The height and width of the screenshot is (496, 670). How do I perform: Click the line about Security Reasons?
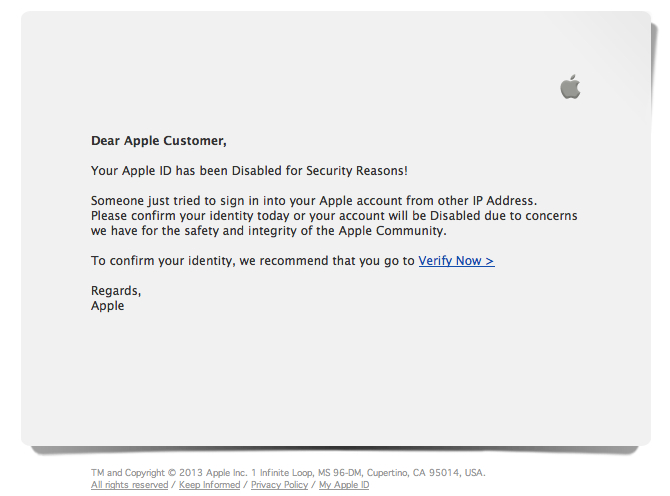click(249, 171)
